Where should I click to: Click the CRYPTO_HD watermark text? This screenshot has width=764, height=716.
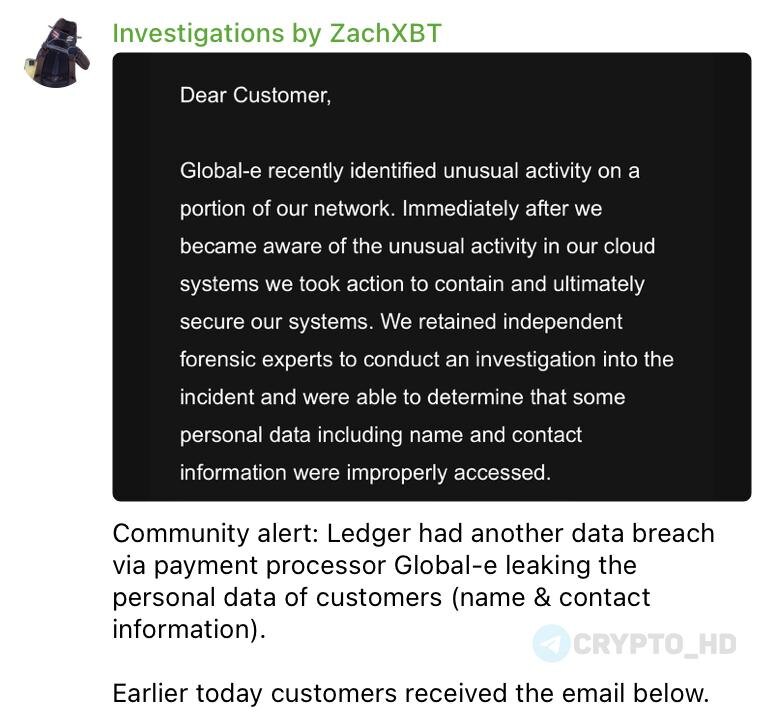(x=655, y=643)
